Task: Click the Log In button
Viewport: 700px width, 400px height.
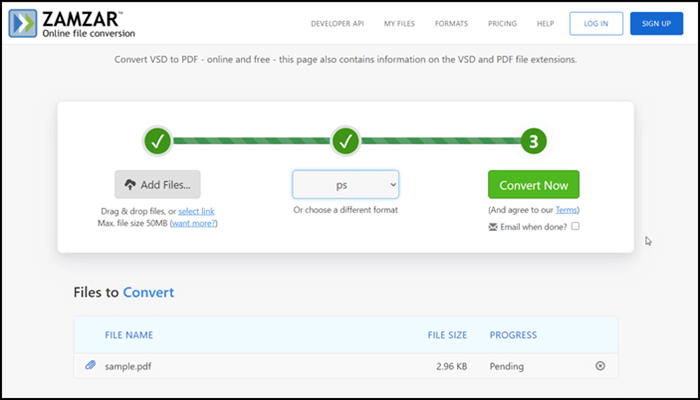Action: tap(596, 24)
